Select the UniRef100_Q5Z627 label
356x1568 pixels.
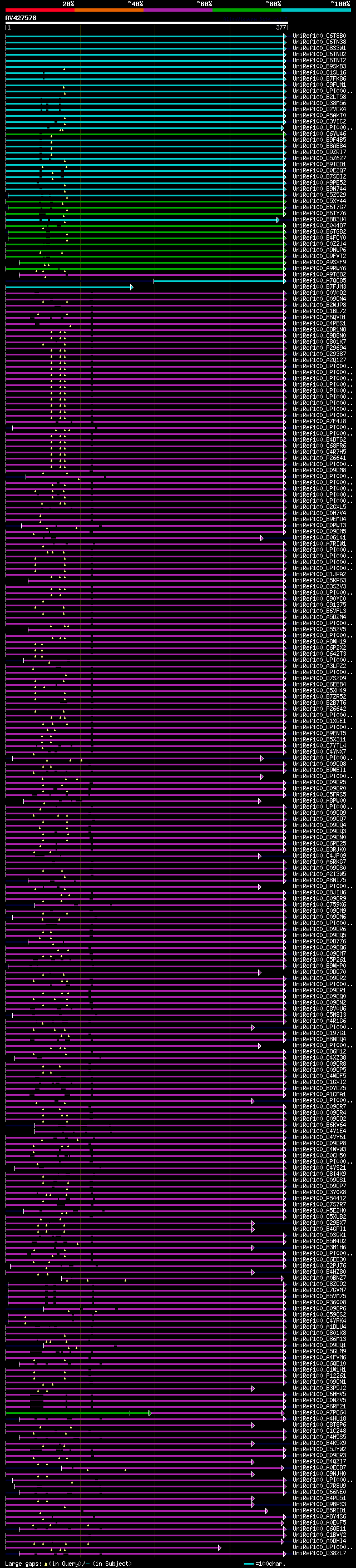319,159
